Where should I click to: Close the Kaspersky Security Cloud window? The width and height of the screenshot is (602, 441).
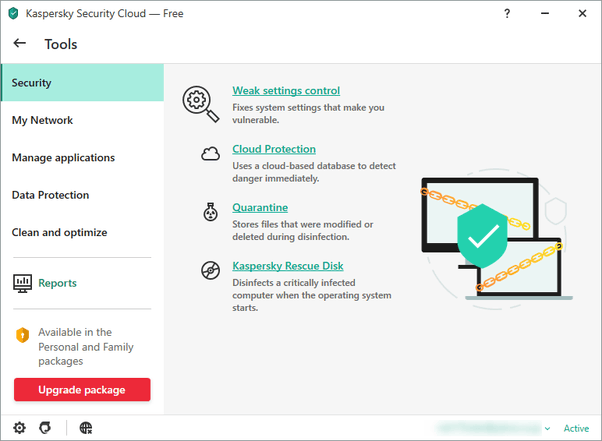[x=582, y=13]
